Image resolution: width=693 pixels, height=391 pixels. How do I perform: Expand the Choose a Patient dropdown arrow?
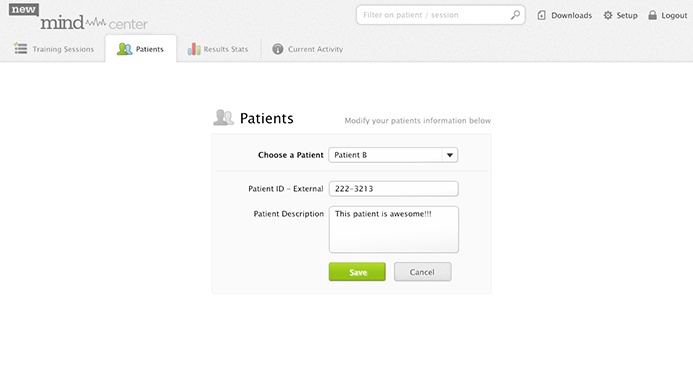[x=449, y=155]
